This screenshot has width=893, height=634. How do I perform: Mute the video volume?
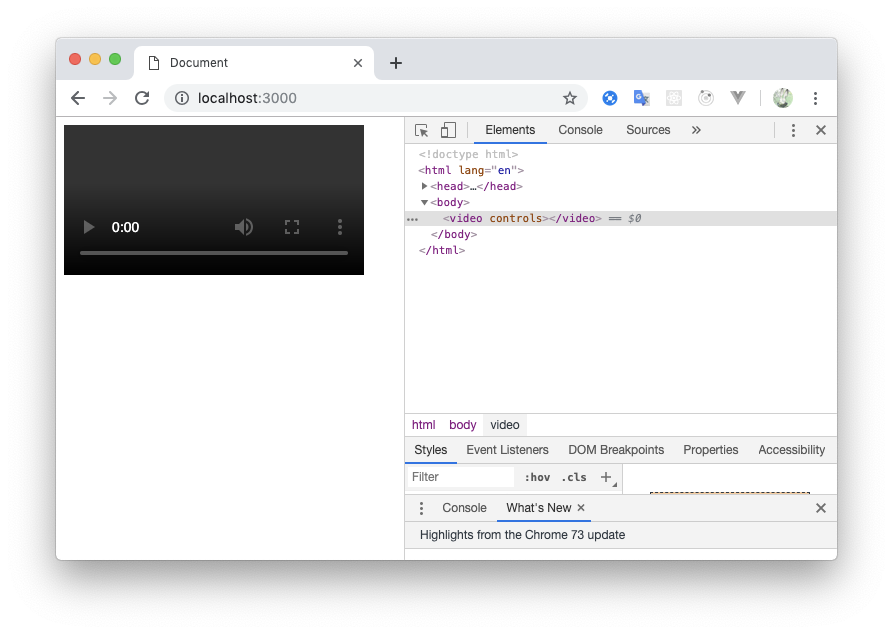pyautogui.click(x=244, y=227)
